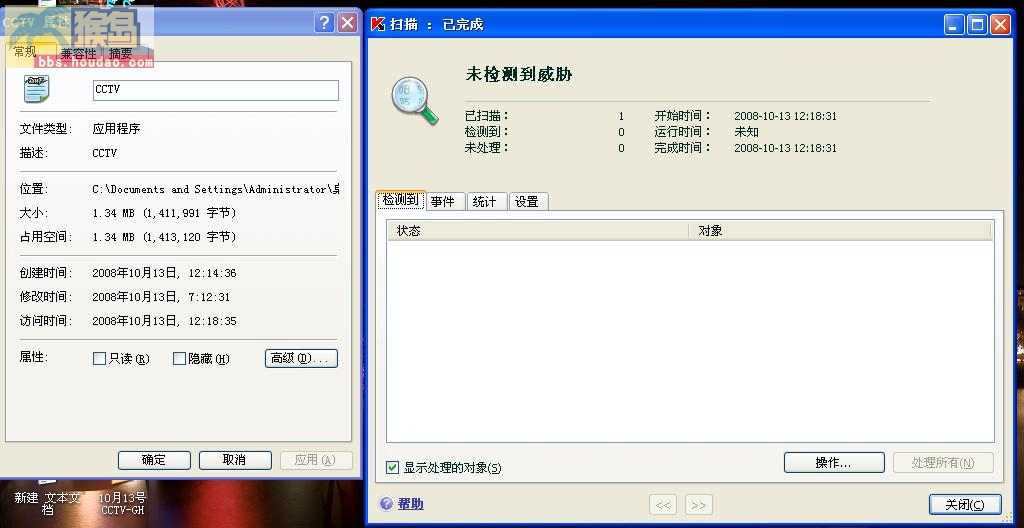Screen dimensions: 1024x528
Task: Click the CCTV file icon in properties dialog
Action: (x=37, y=89)
